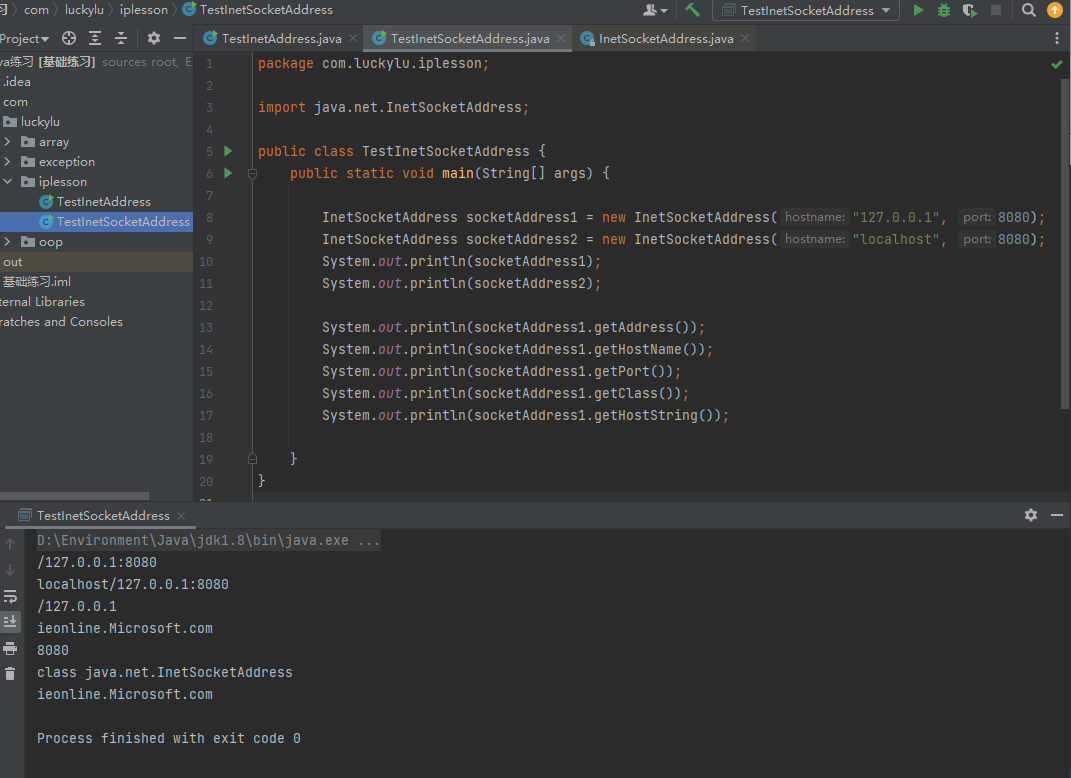Expand the oop package folder
The image size is (1071, 778).
pyautogui.click(x=8, y=241)
